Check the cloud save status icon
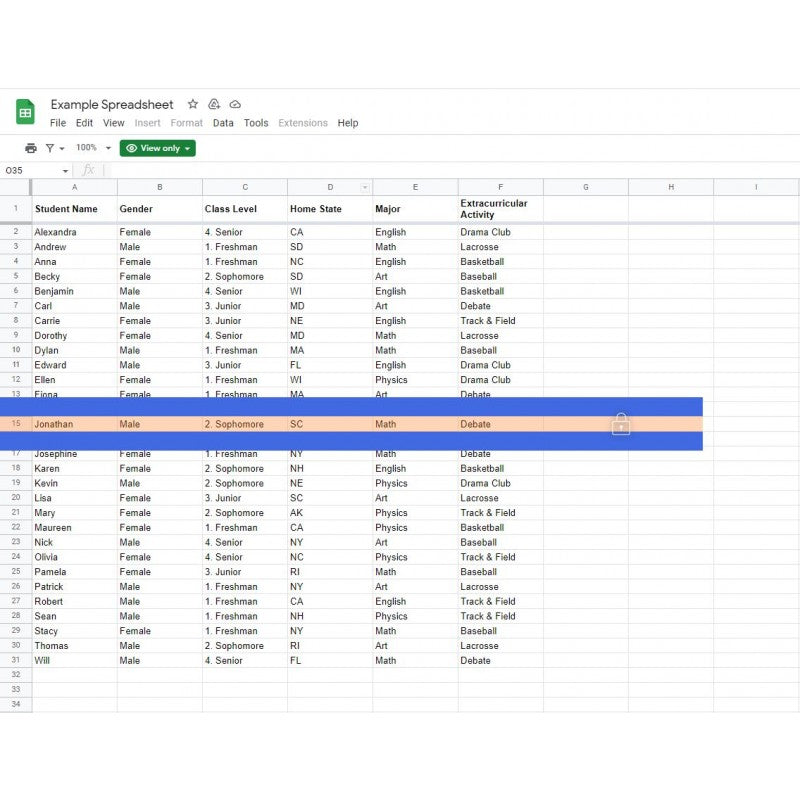The image size is (800, 800). [x=235, y=104]
